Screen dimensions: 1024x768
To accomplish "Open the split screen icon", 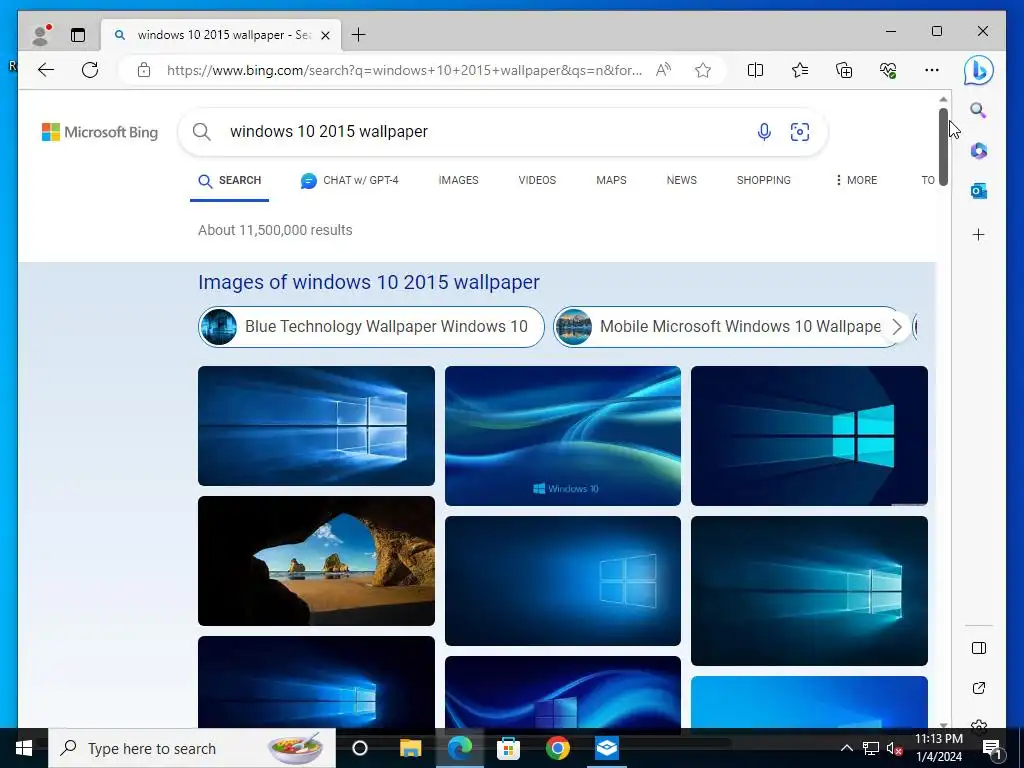I will click(x=755, y=70).
